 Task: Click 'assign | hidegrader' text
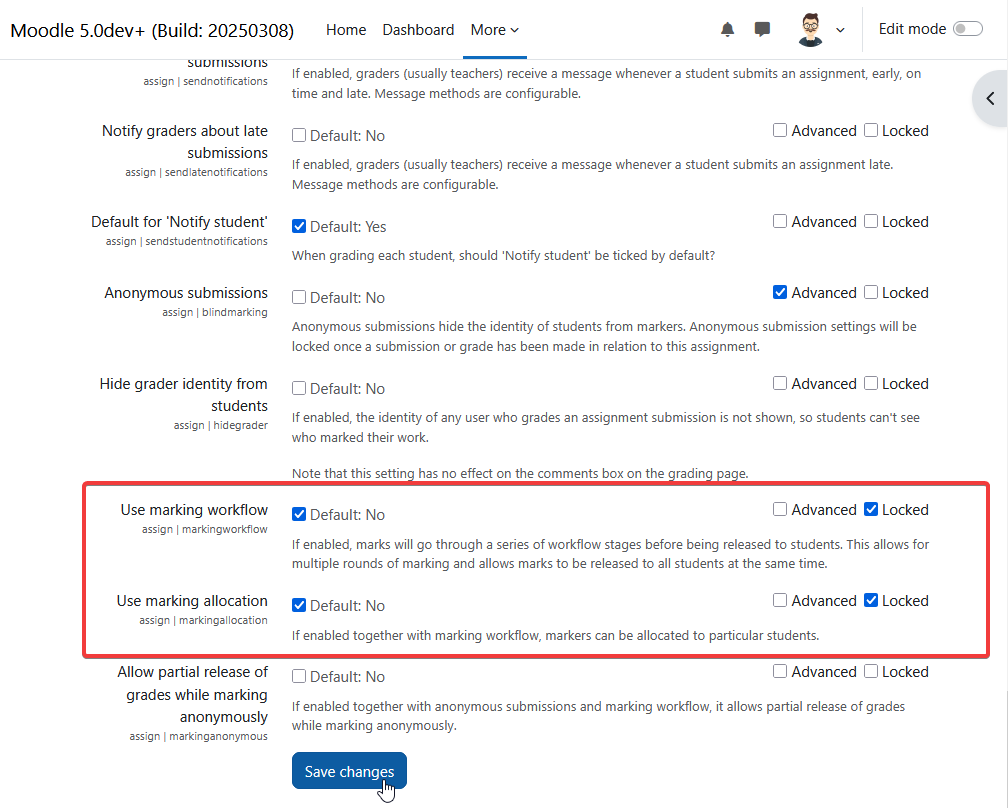(x=220, y=425)
